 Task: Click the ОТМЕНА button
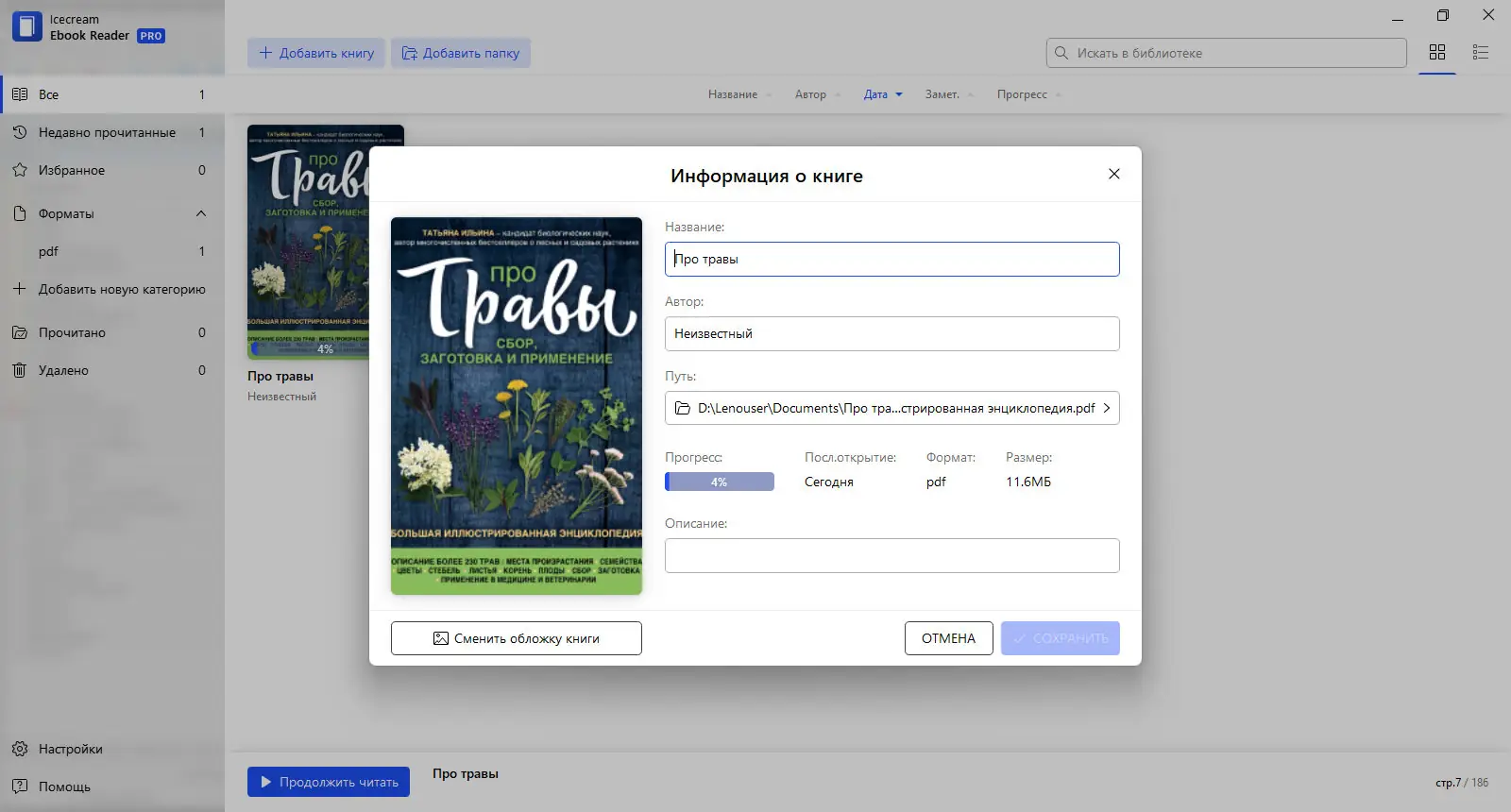(x=948, y=638)
